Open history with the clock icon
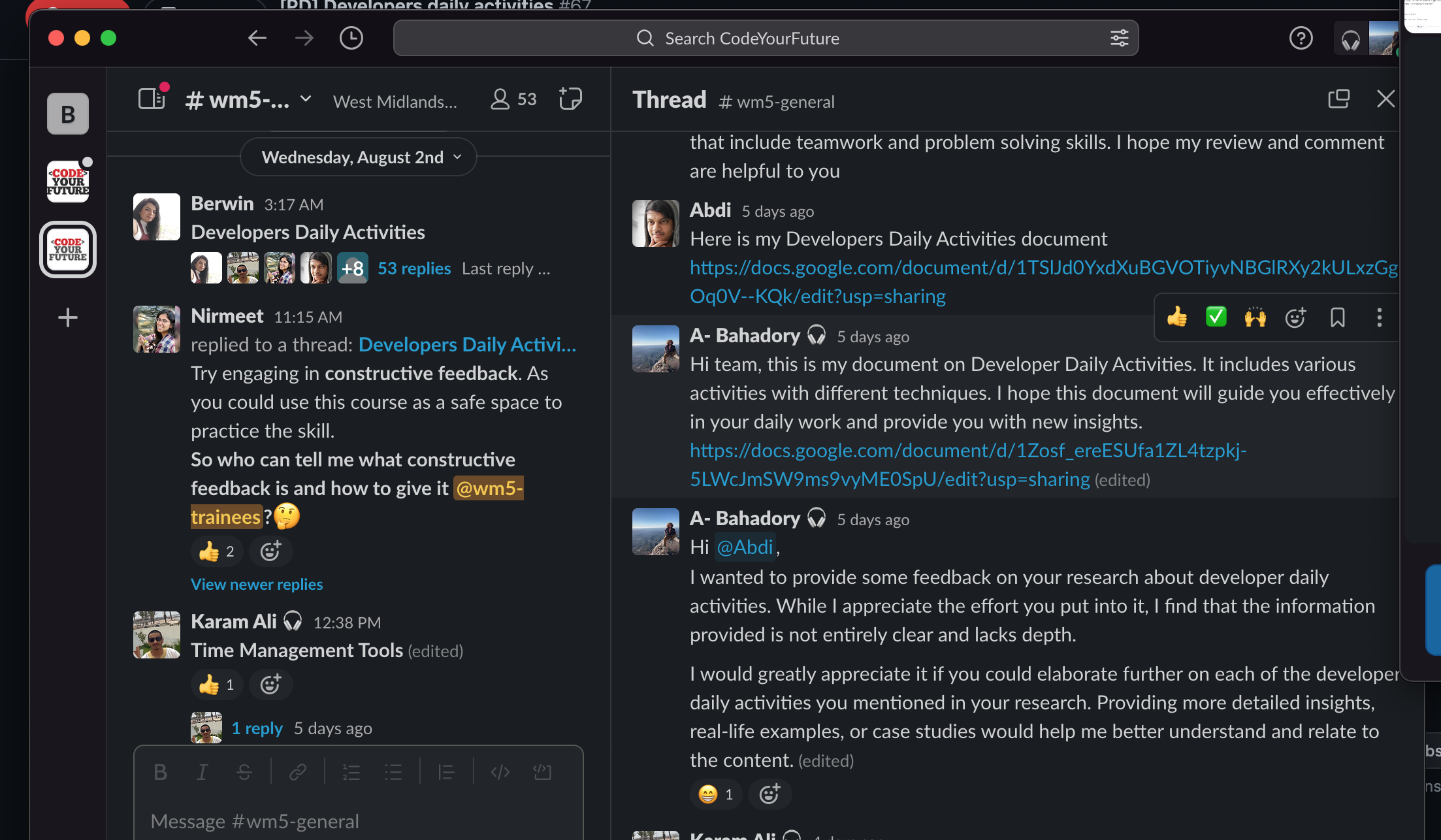Viewport: 1441px width, 840px height. [350, 38]
